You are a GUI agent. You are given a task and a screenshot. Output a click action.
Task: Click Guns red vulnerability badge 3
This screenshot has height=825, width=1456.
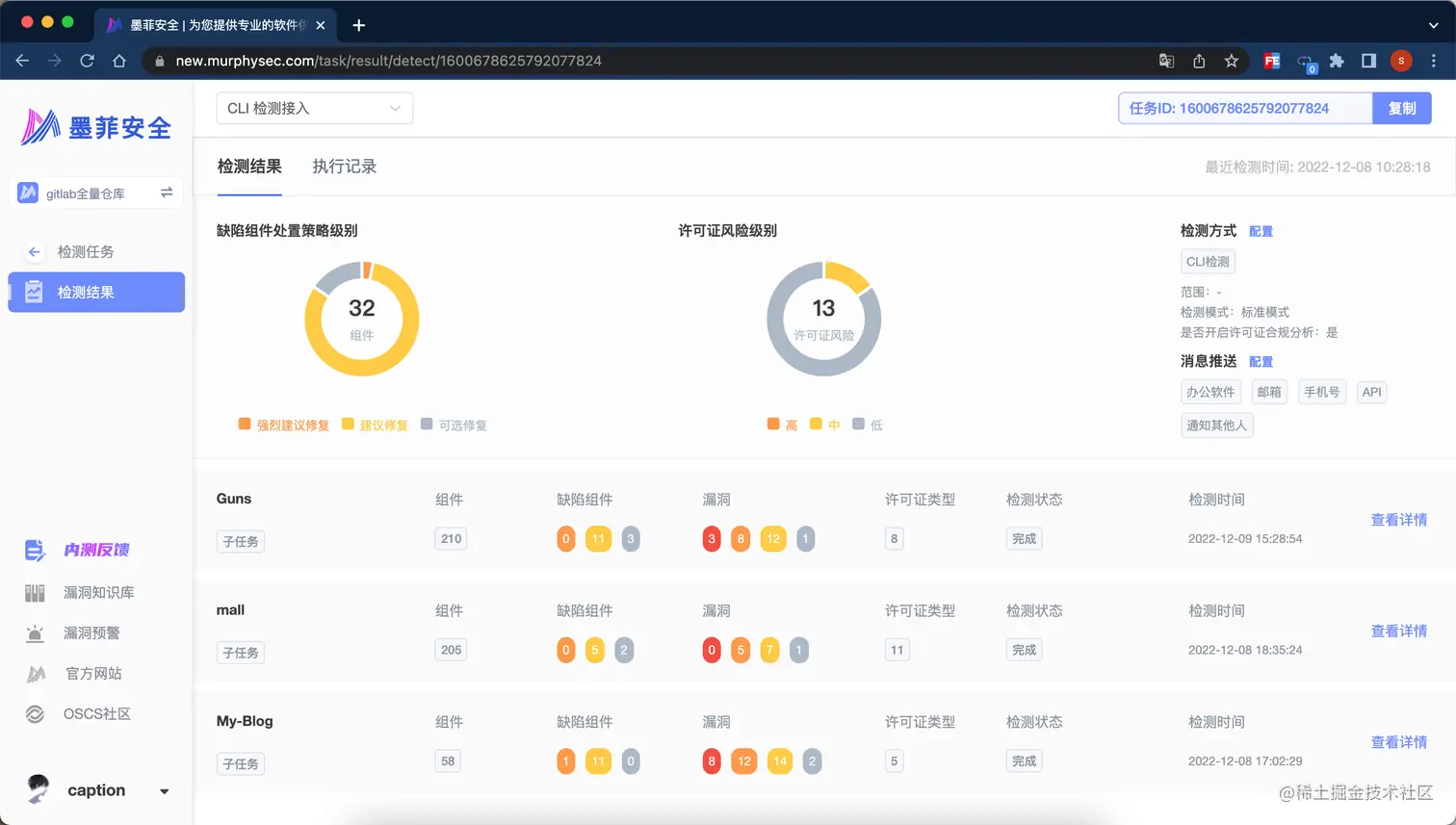point(712,539)
